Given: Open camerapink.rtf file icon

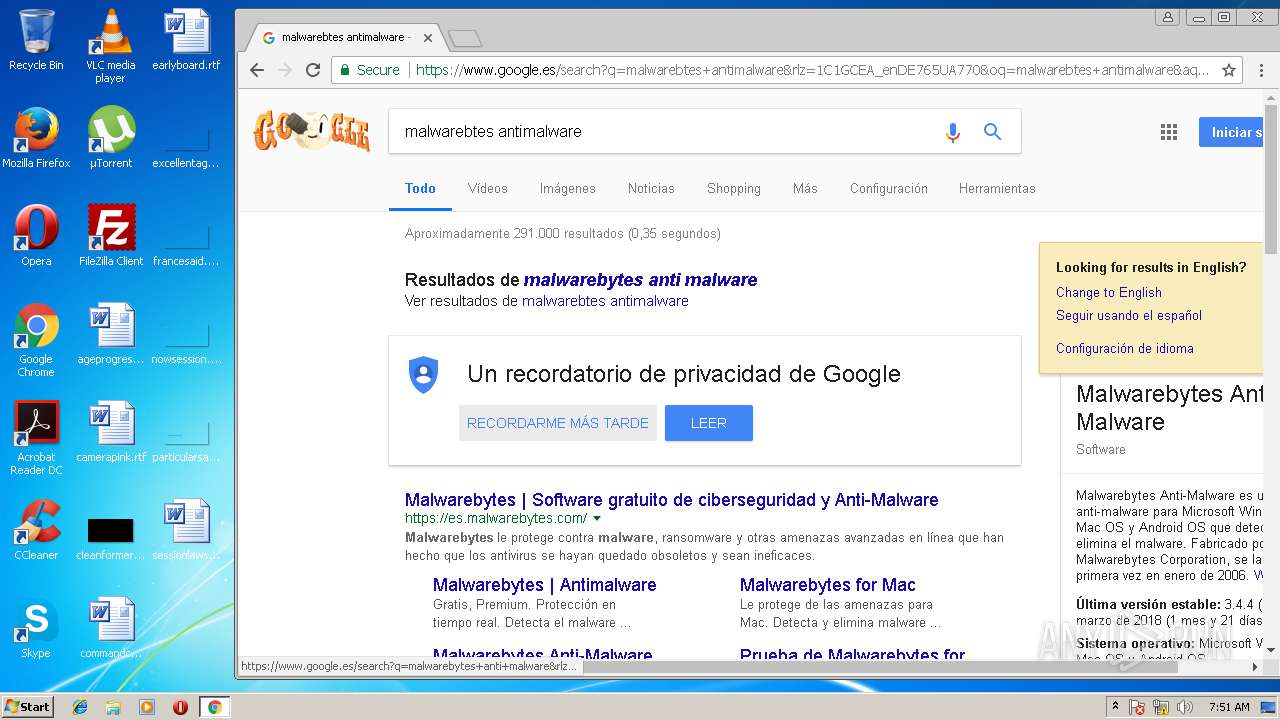Looking at the screenshot, I should 111,432.
